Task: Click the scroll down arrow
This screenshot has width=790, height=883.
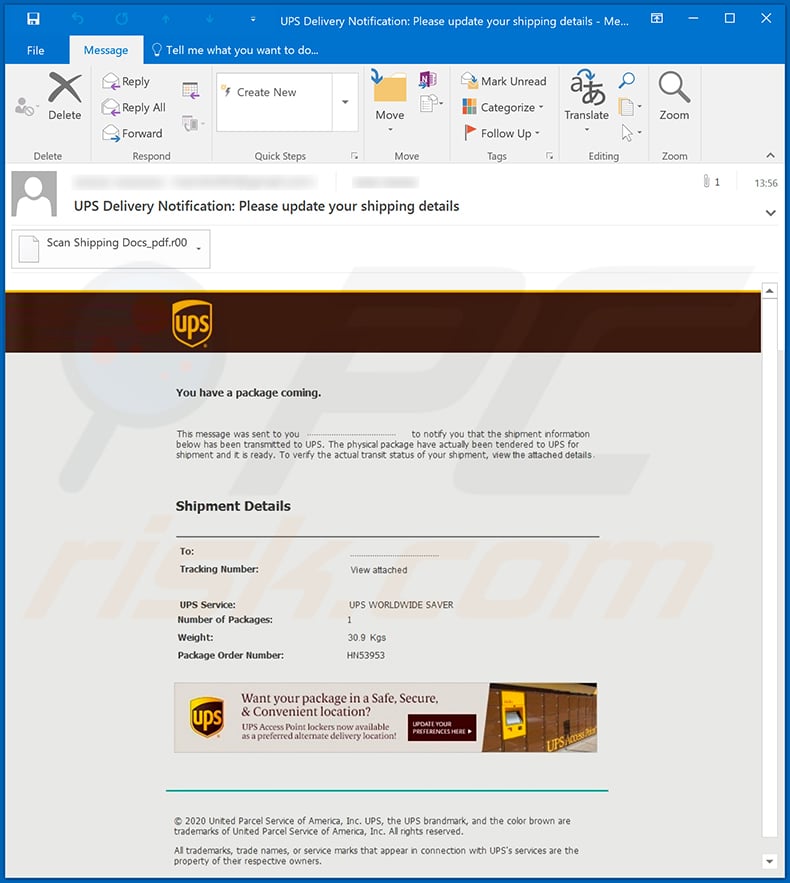Action: click(769, 861)
